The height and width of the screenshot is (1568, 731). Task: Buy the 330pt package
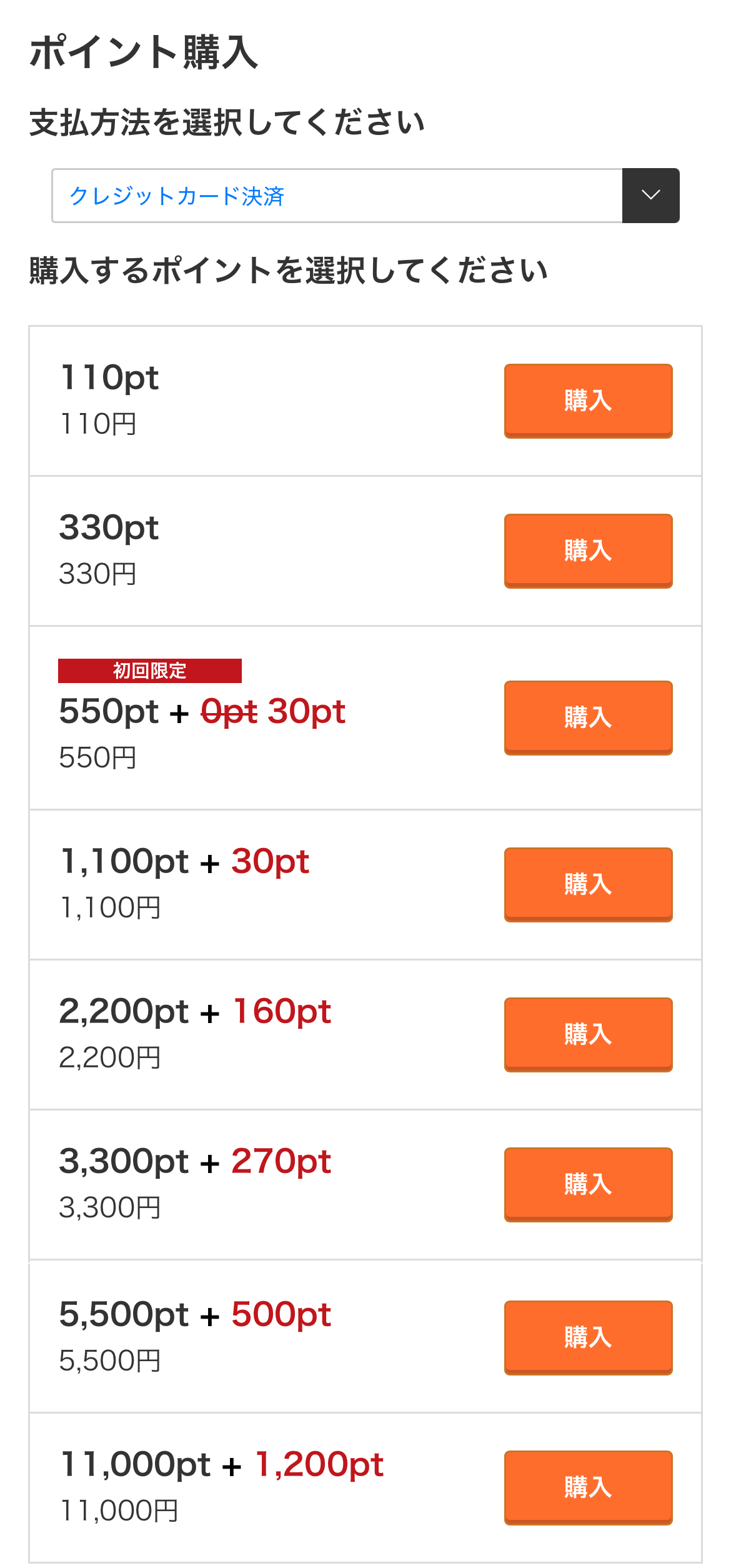[588, 551]
